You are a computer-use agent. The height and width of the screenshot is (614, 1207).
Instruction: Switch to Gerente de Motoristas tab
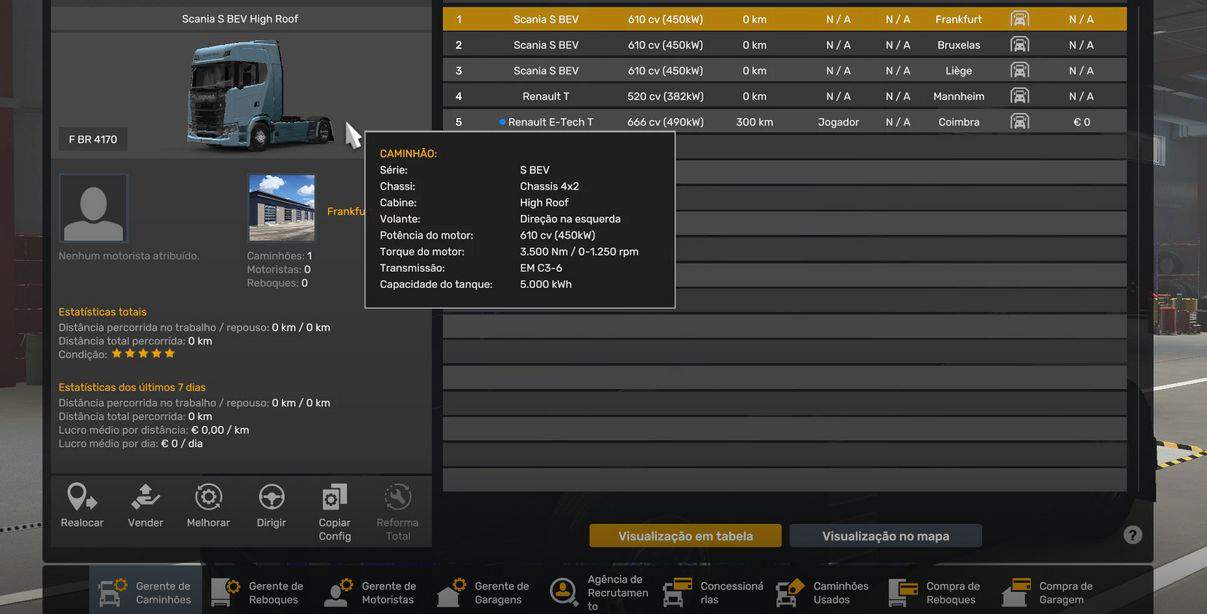(370, 592)
